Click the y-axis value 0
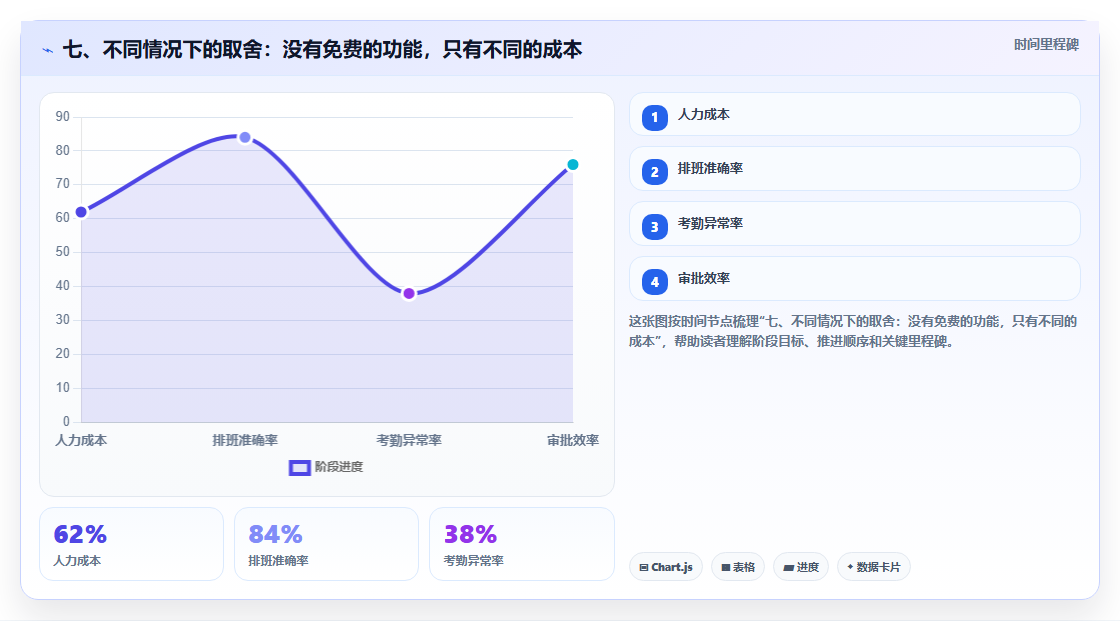This screenshot has height=621, width=1120. pos(66,422)
